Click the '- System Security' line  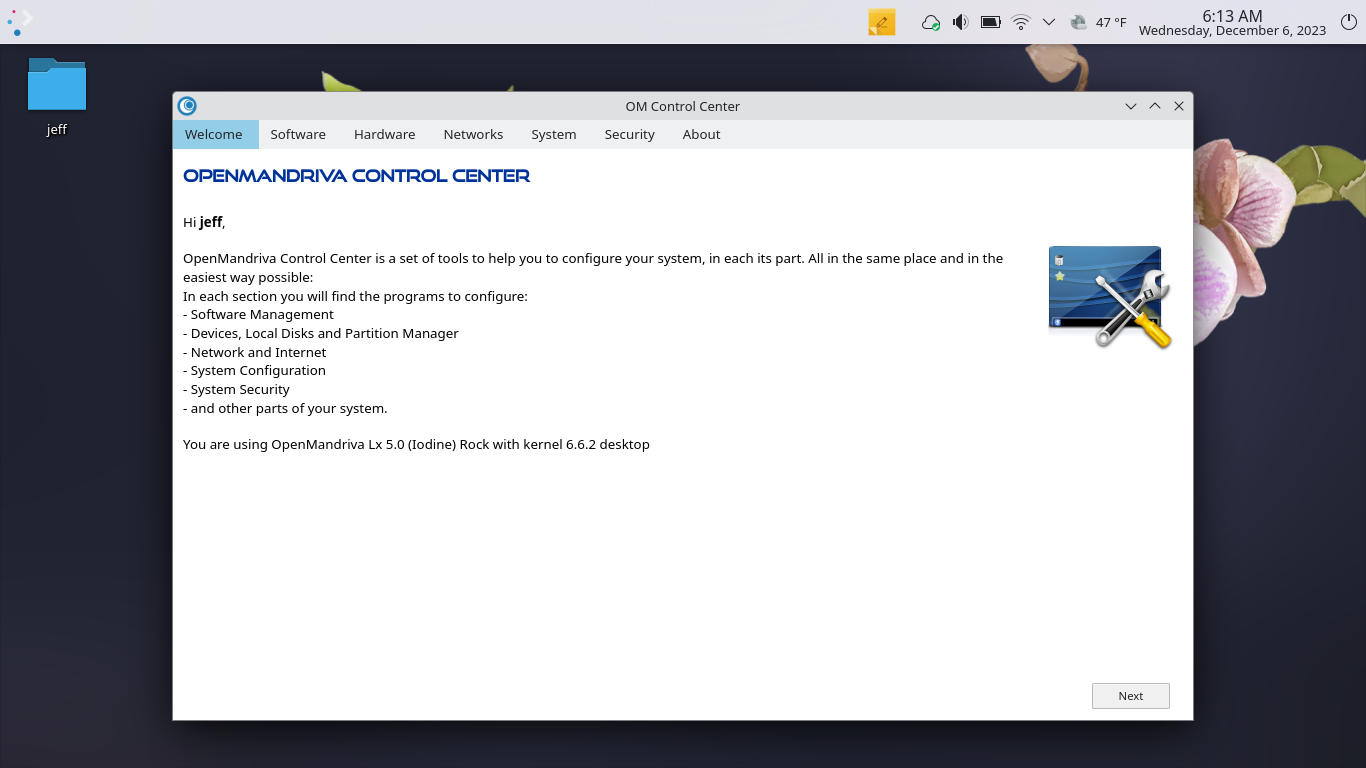(236, 389)
